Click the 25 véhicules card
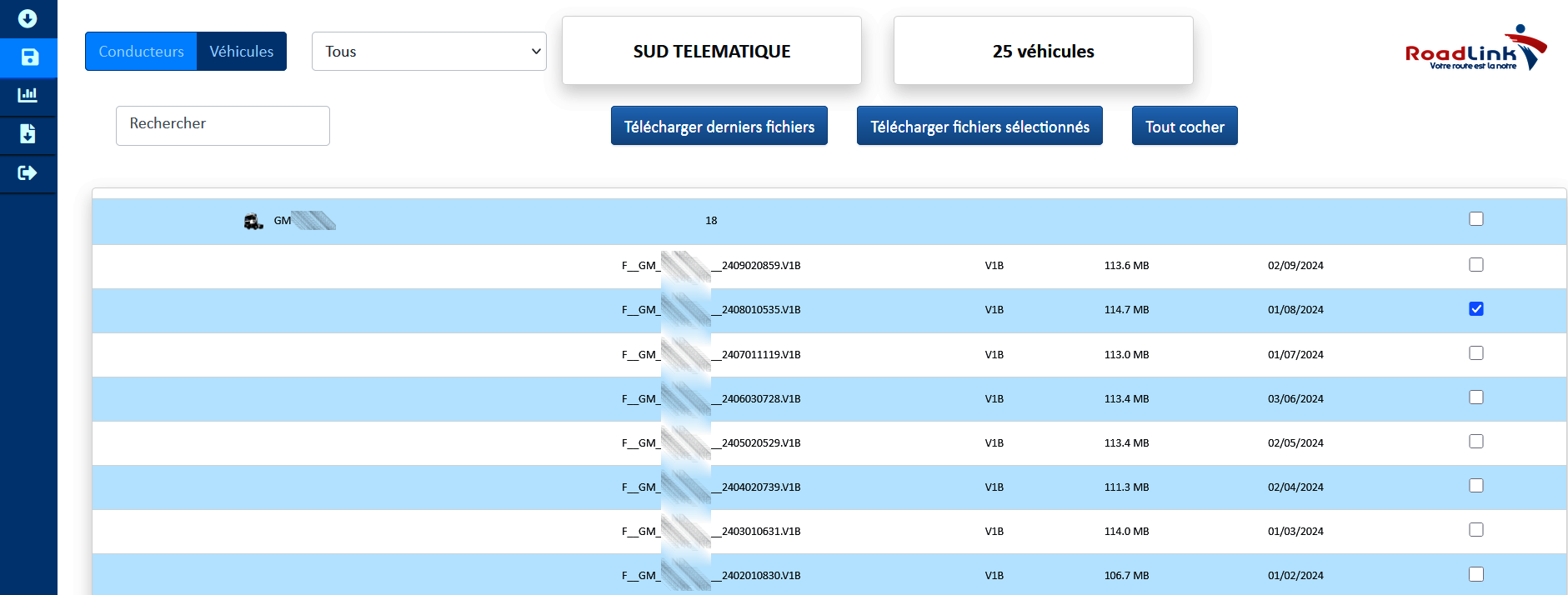The image size is (1568, 595). click(x=1044, y=51)
